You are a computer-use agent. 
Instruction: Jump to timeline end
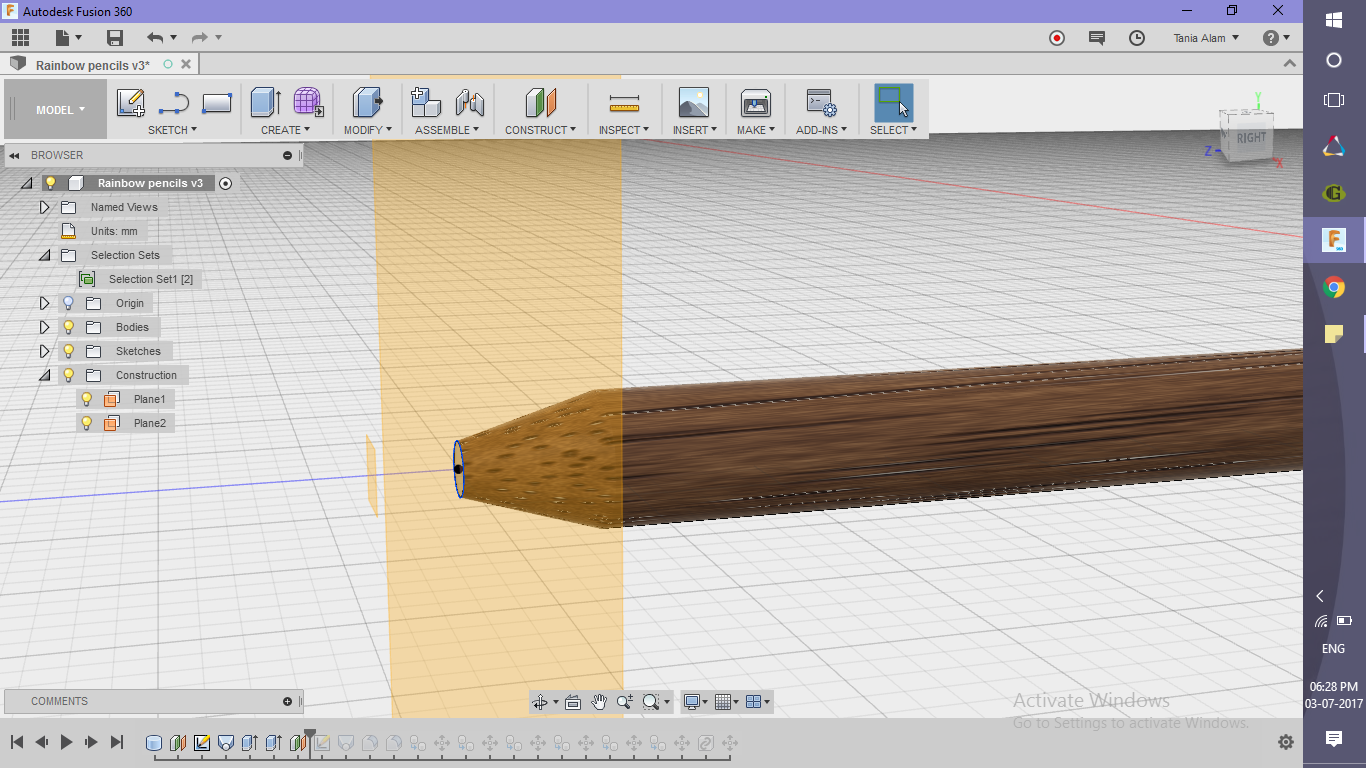[116, 742]
